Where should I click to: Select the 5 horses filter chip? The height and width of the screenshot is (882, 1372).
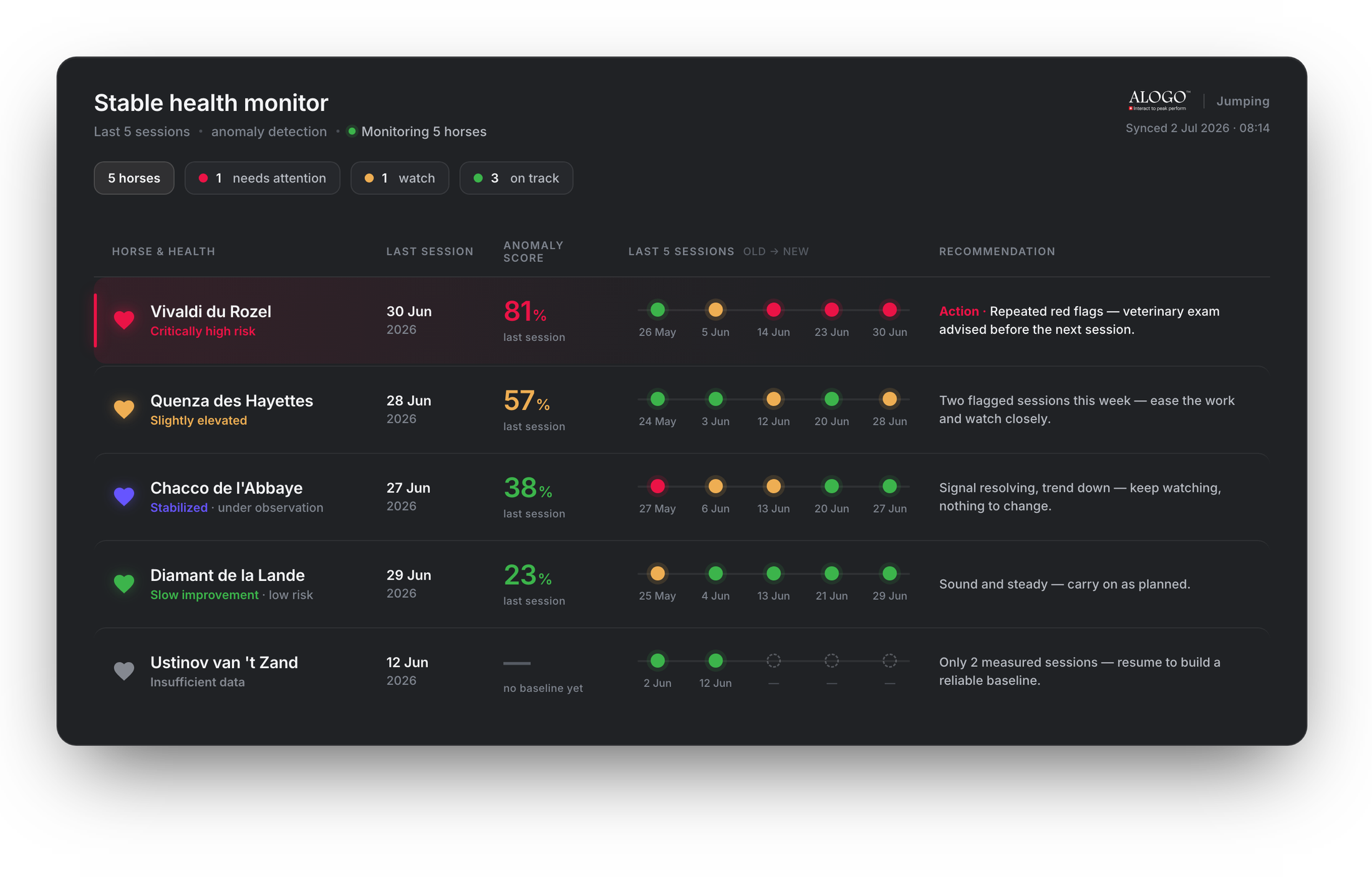[134, 178]
